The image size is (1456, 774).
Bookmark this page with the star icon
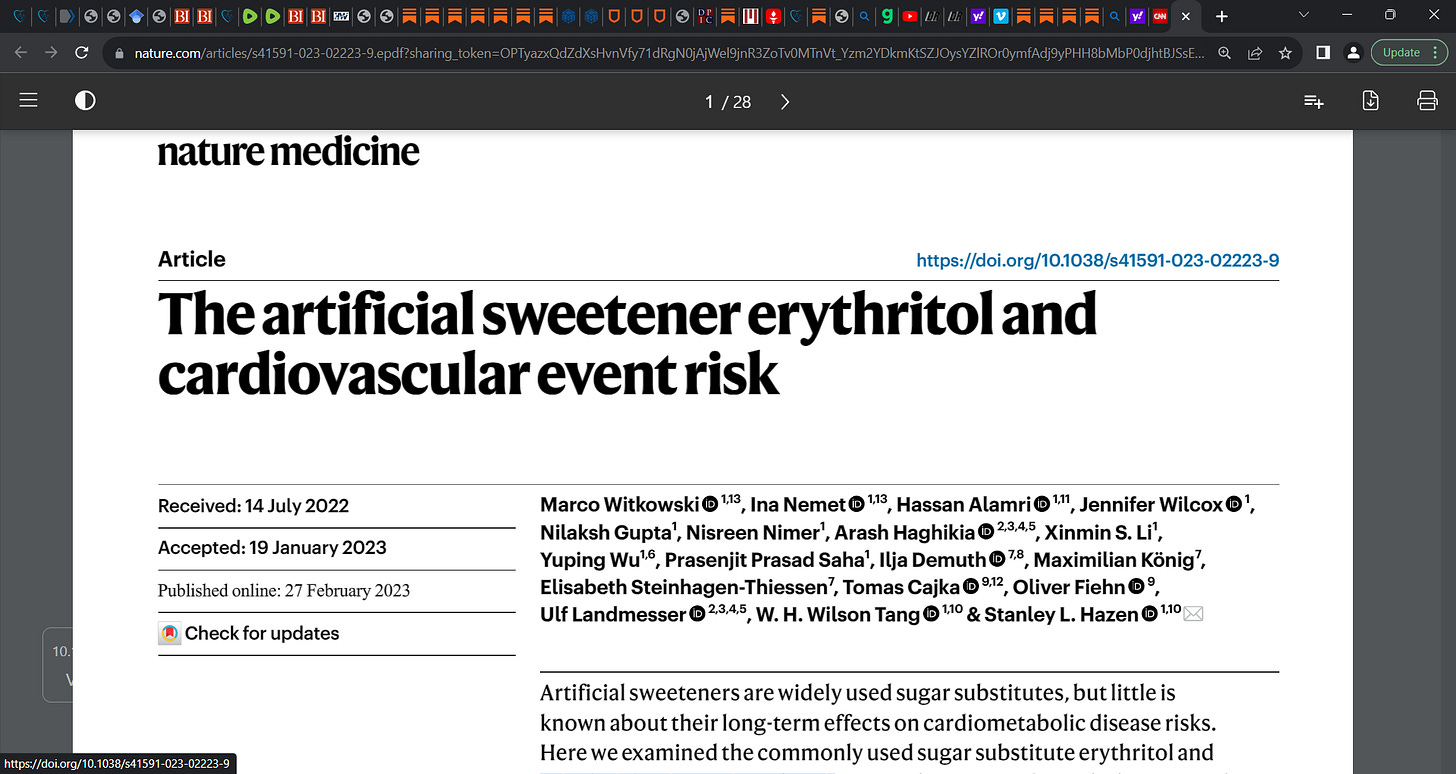[x=1285, y=52]
